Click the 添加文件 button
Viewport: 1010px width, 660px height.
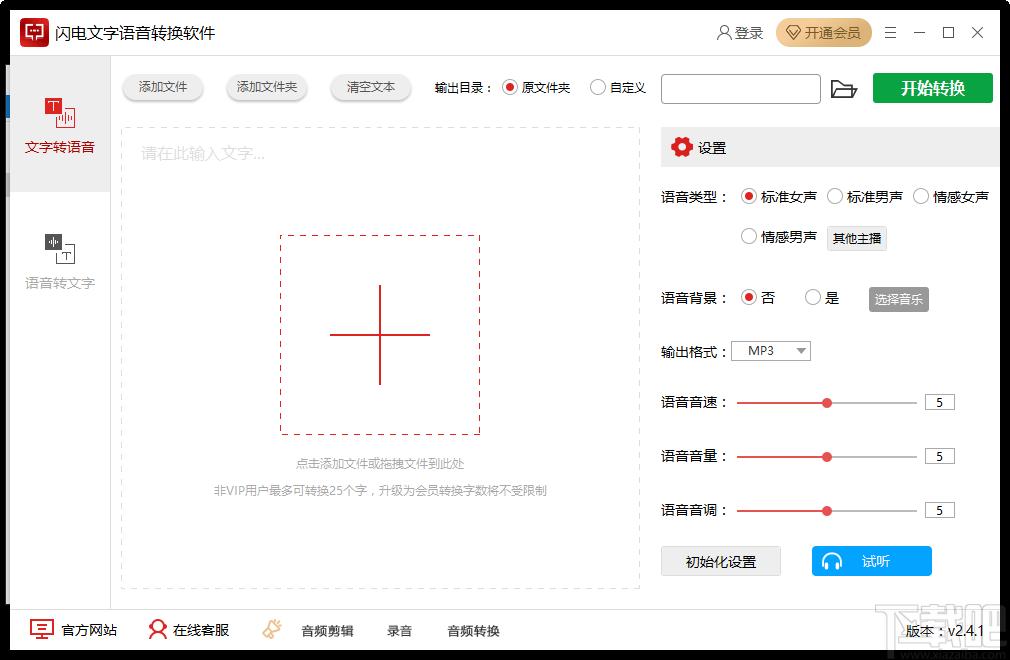coord(163,87)
